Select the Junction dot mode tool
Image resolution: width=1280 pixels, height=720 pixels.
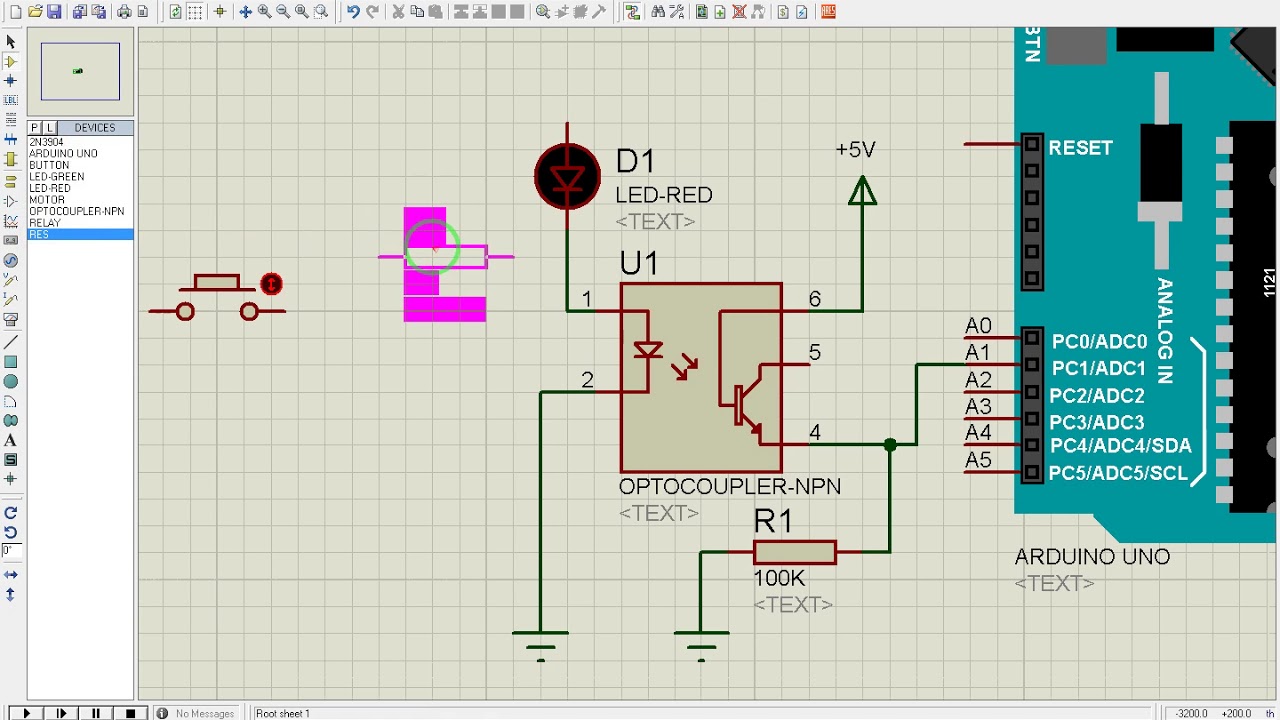pyautogui.click(x=11, y=80)
